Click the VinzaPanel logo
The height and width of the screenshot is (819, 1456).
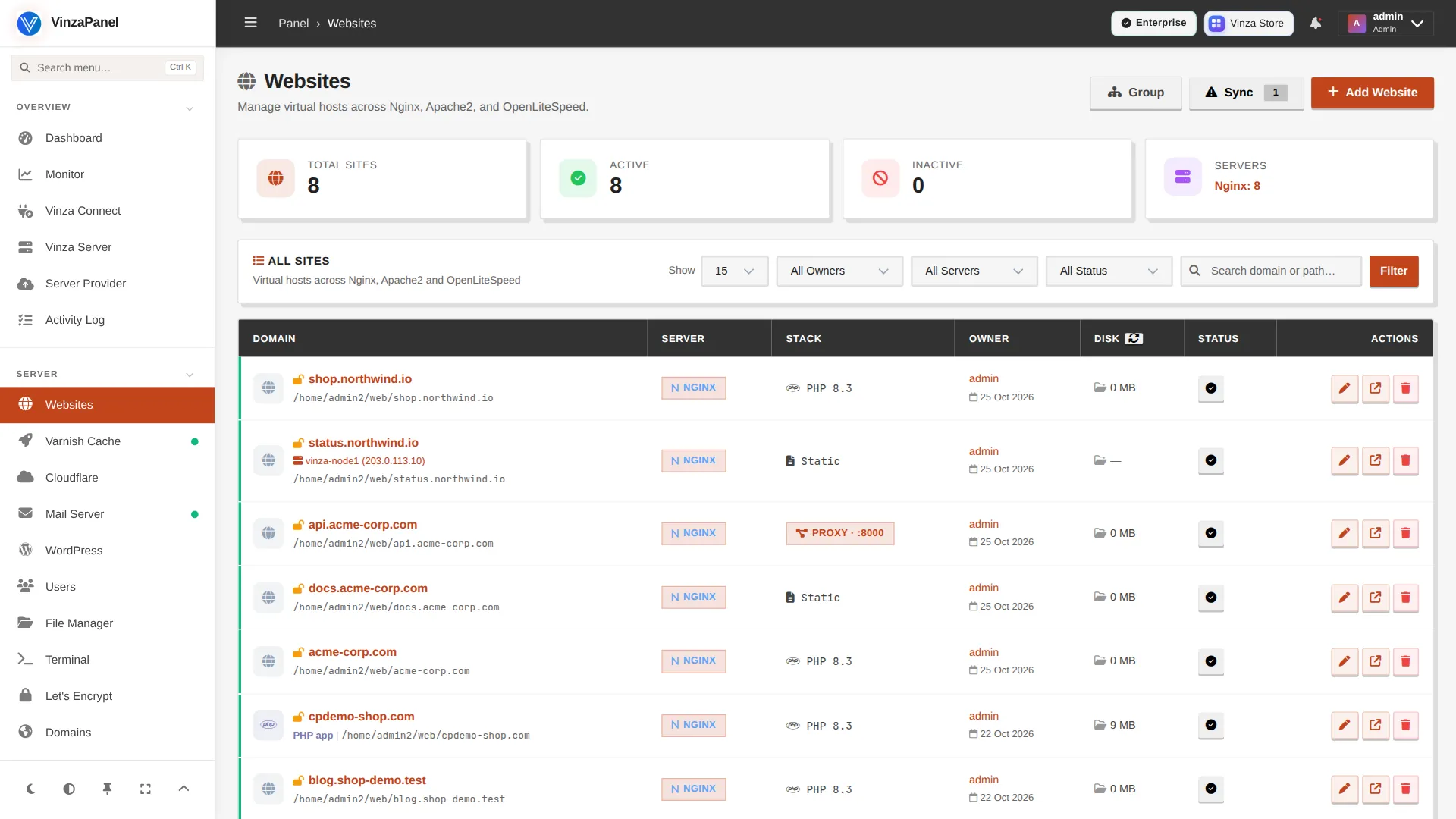pyautogui.click(x=29, y=23)
